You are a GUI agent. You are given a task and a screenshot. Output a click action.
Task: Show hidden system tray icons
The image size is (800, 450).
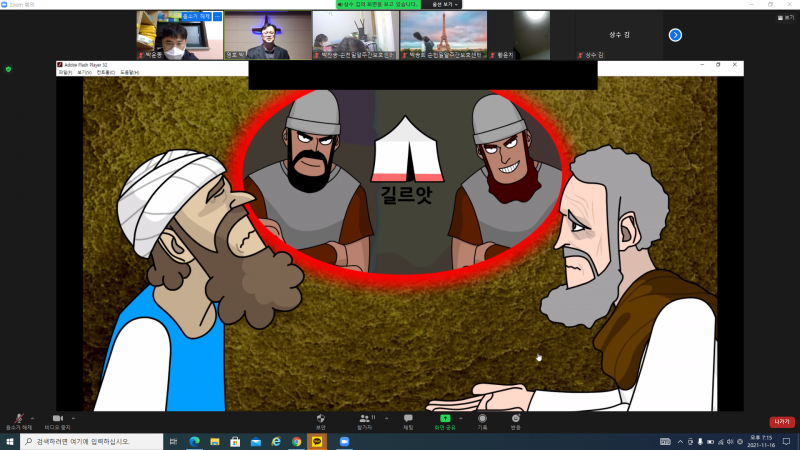680,442
